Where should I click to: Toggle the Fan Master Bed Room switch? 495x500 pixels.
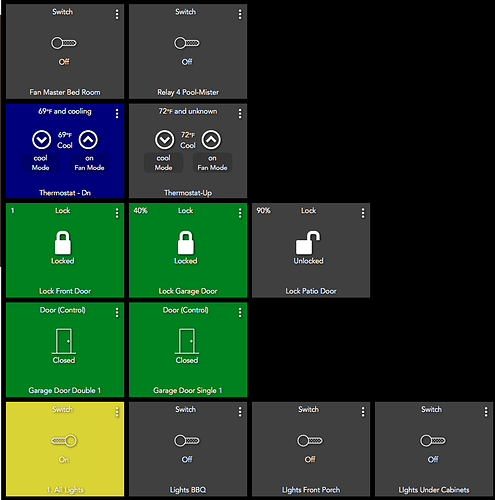(64, 43)
